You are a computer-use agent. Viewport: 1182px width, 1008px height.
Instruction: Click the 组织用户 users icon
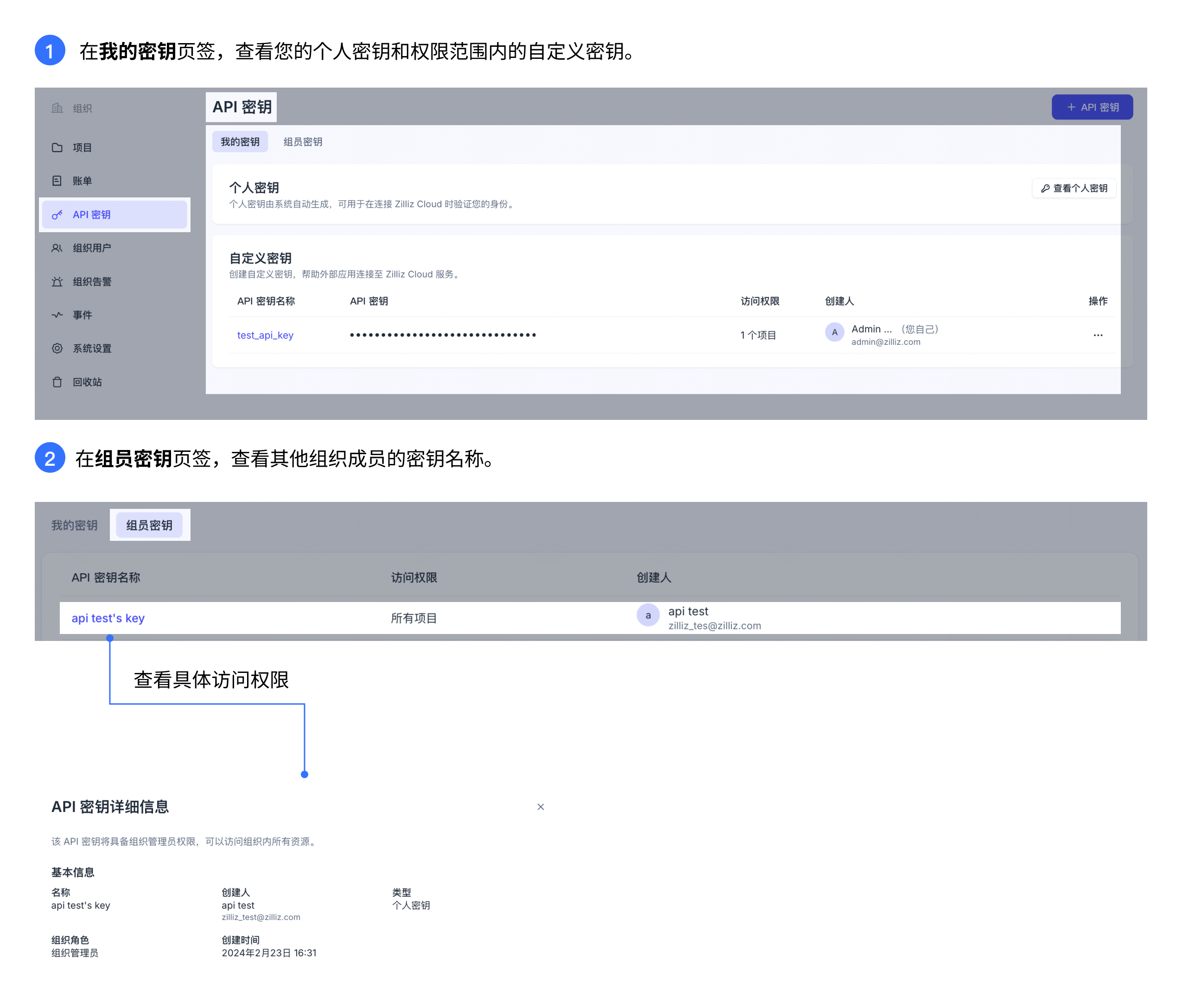(57, 248)
